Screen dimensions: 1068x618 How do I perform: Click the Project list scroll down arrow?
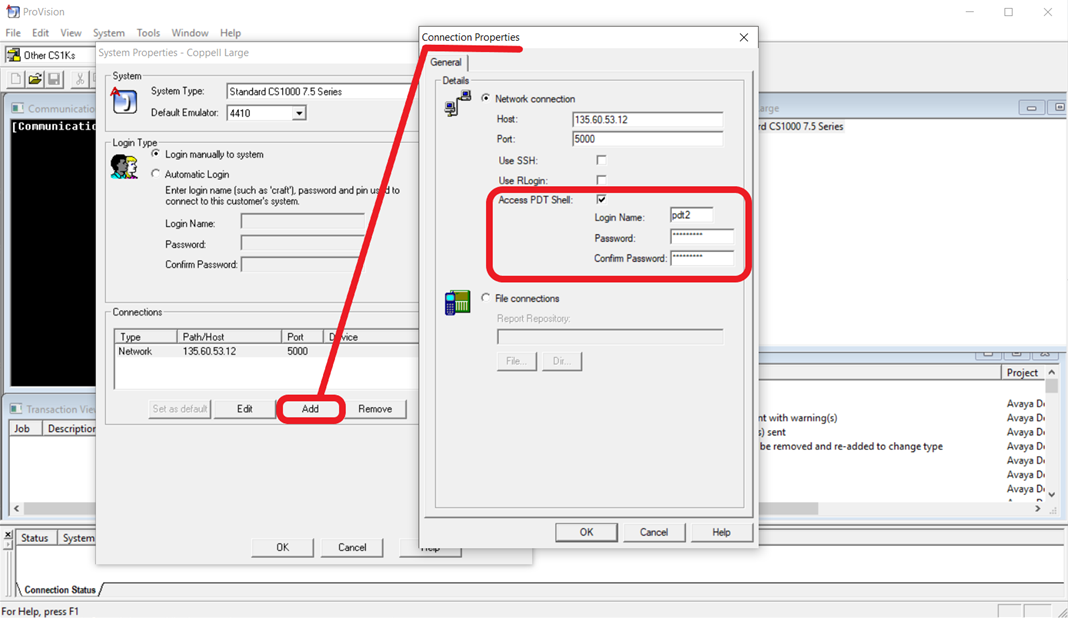[x=1052, y=495]
